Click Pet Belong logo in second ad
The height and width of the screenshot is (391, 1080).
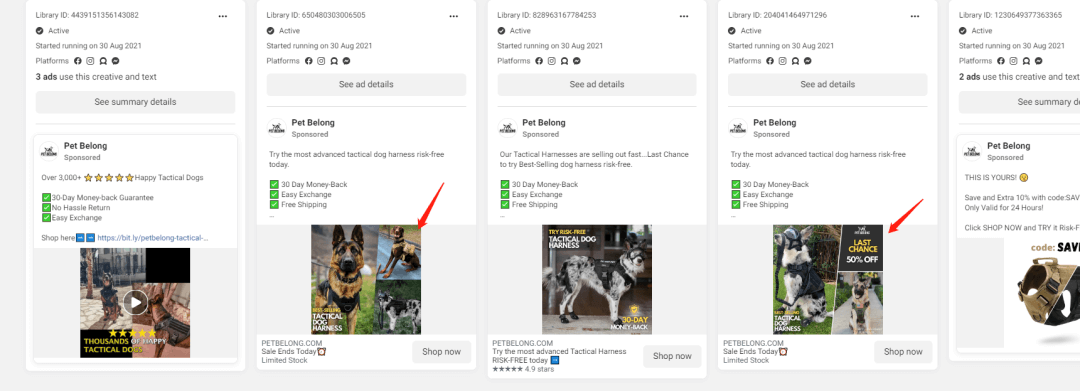tap(276, 128)
